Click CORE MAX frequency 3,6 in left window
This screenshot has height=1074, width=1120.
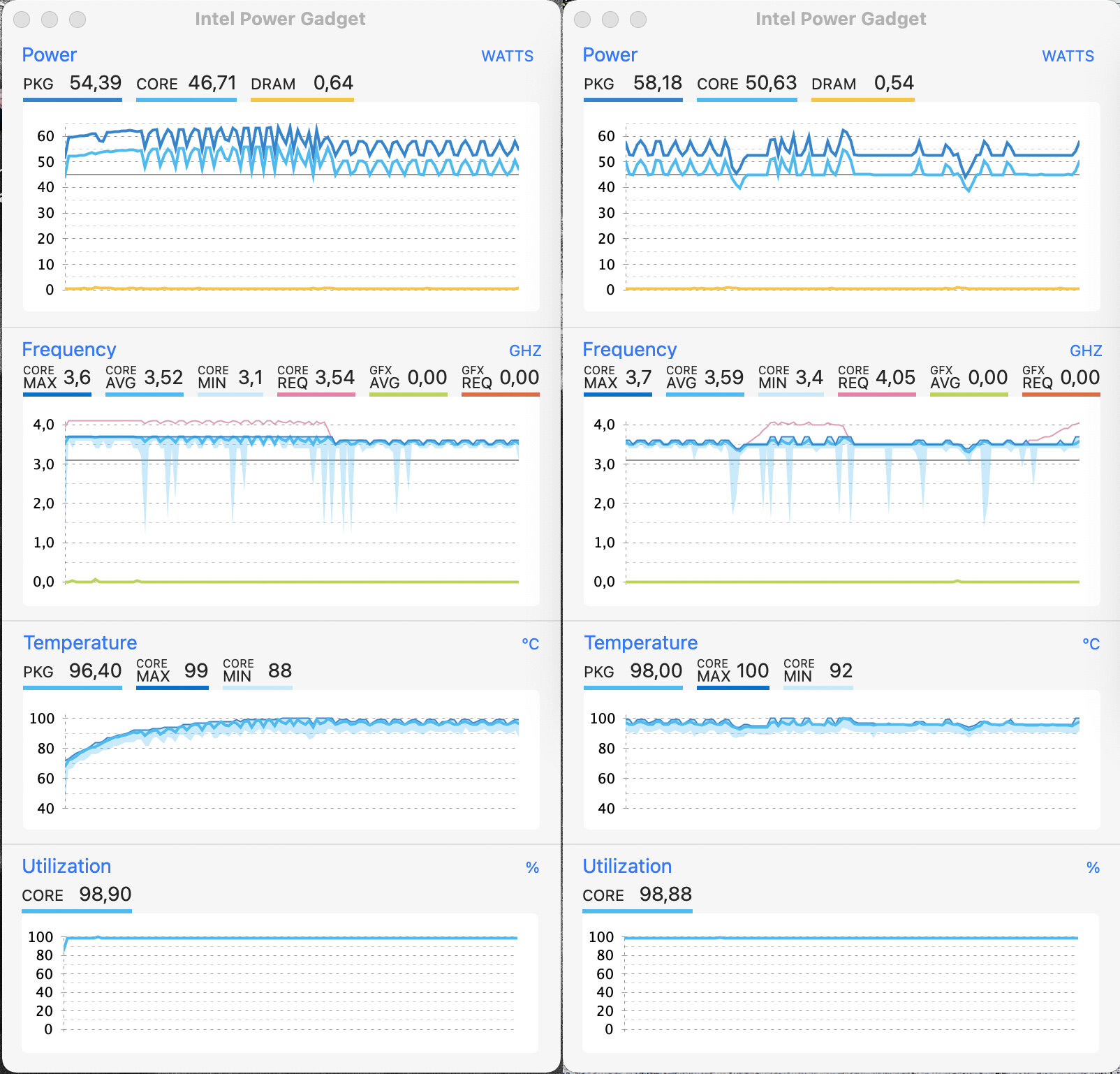77,378
